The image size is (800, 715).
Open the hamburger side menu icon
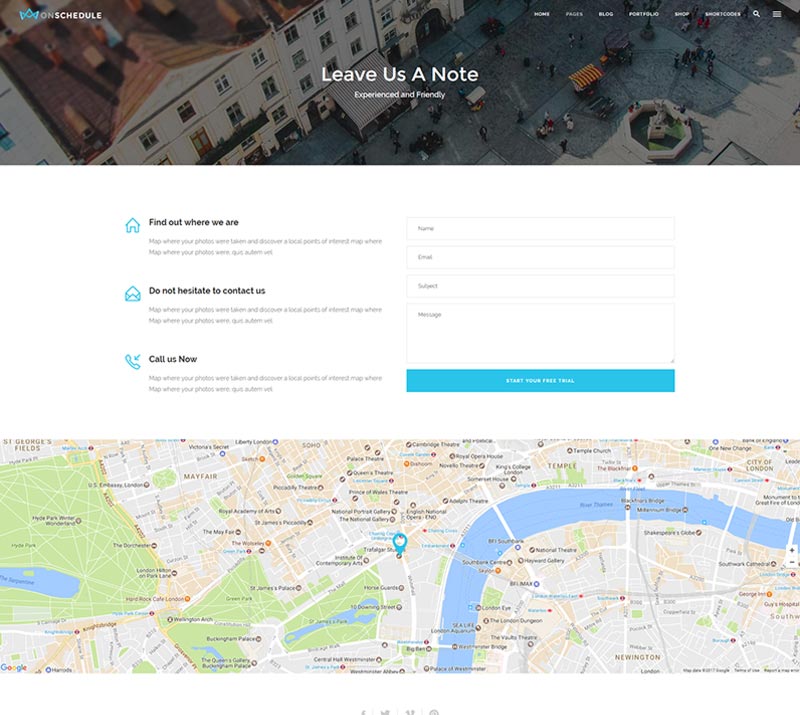[x=777, y=14]
